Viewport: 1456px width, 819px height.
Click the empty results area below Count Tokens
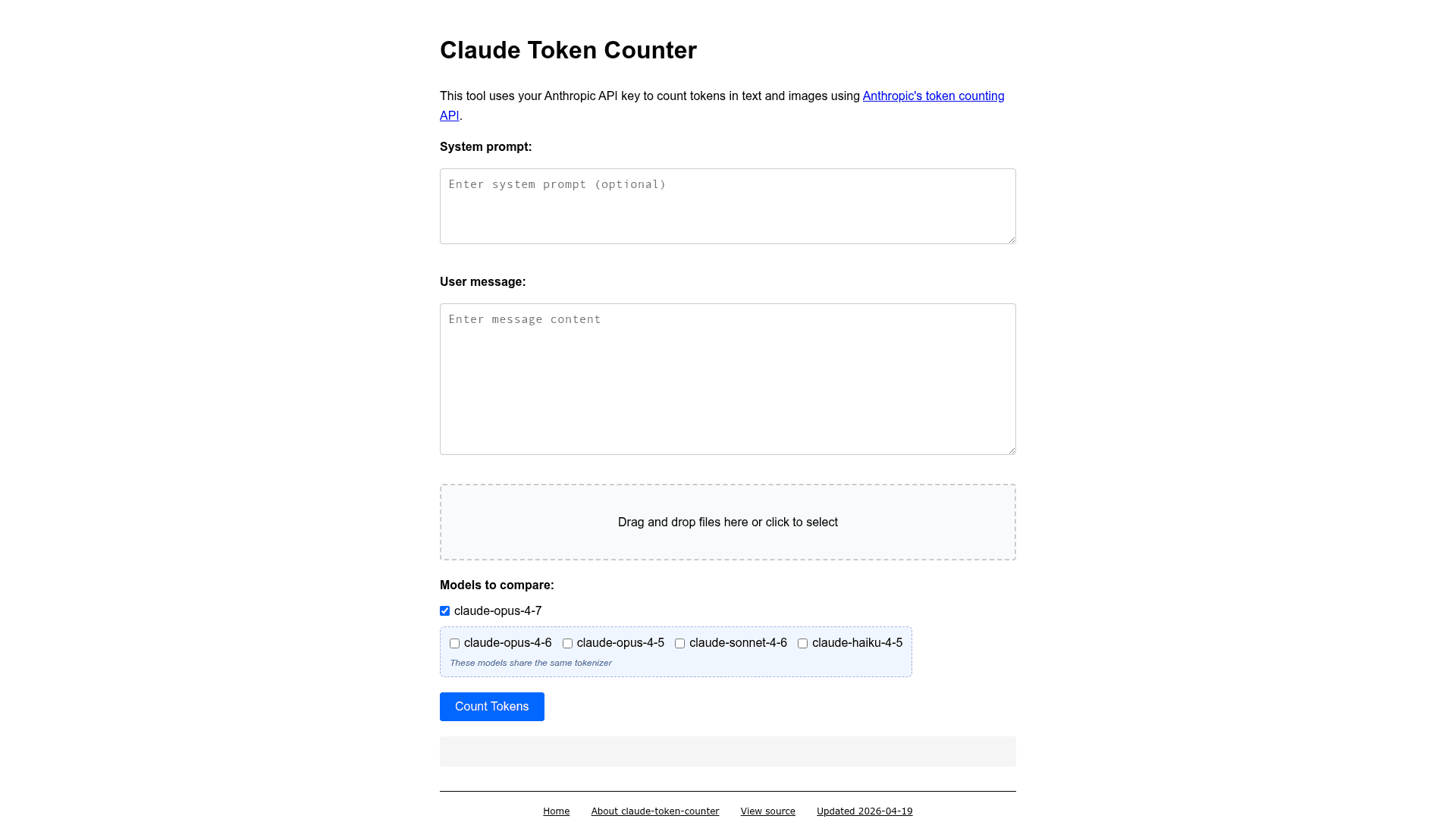click(x=727, y=751)
